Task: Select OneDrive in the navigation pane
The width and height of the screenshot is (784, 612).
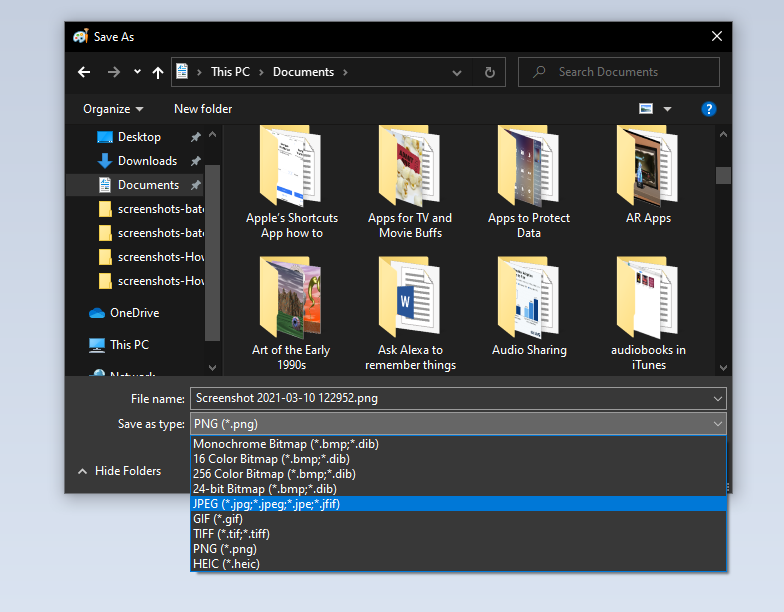Action: click(x=134, y=313)
